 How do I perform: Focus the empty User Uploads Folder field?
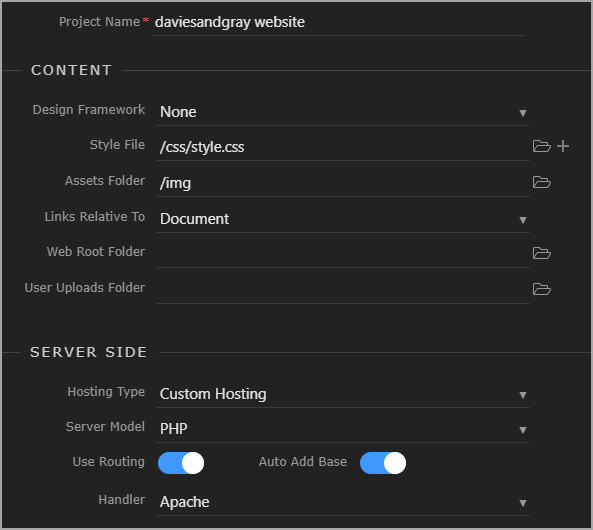coord(343,289)
